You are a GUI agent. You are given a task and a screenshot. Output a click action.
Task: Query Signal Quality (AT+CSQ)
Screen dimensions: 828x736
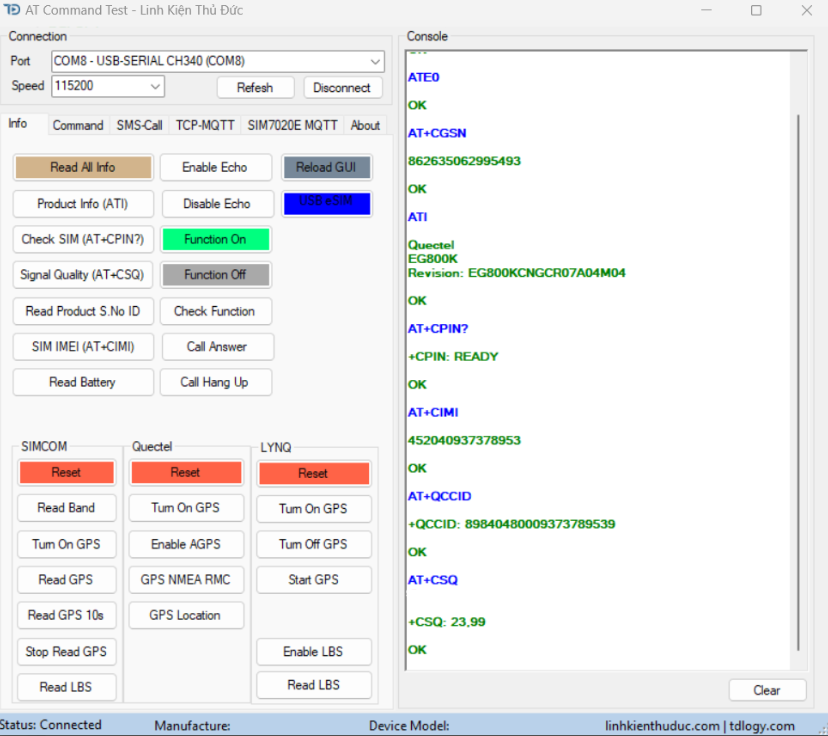tap(82, 275)
